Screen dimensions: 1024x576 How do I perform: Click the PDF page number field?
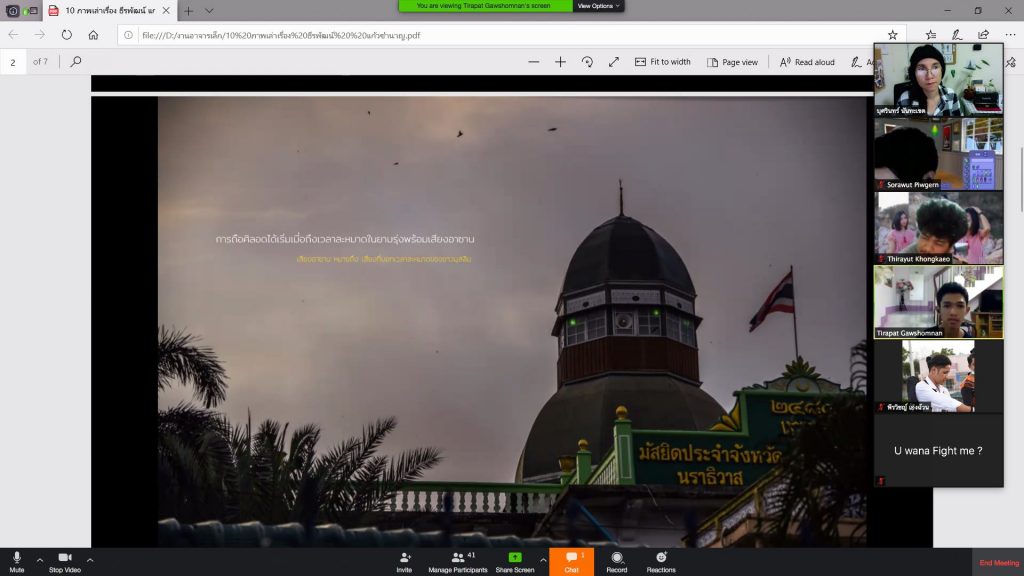(14, 62)
